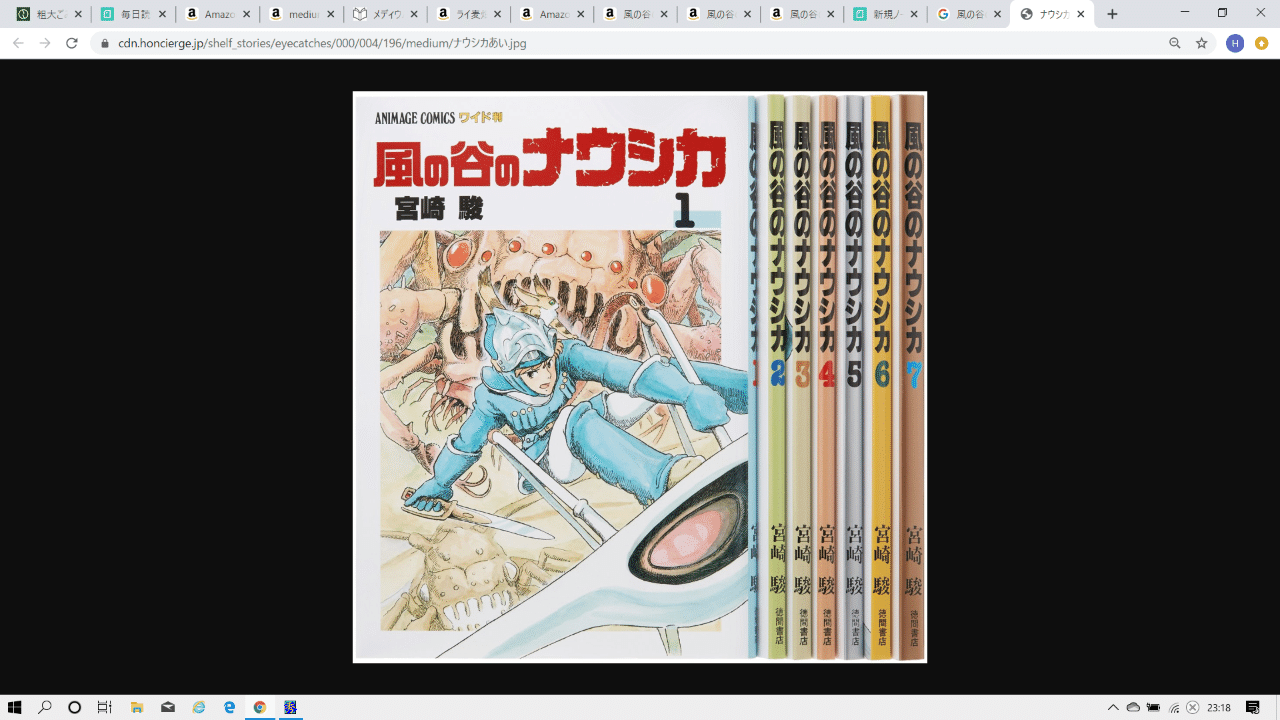Bookmark this page with the star icon
The image size is (1280, 720).
tap(1202, 43)
